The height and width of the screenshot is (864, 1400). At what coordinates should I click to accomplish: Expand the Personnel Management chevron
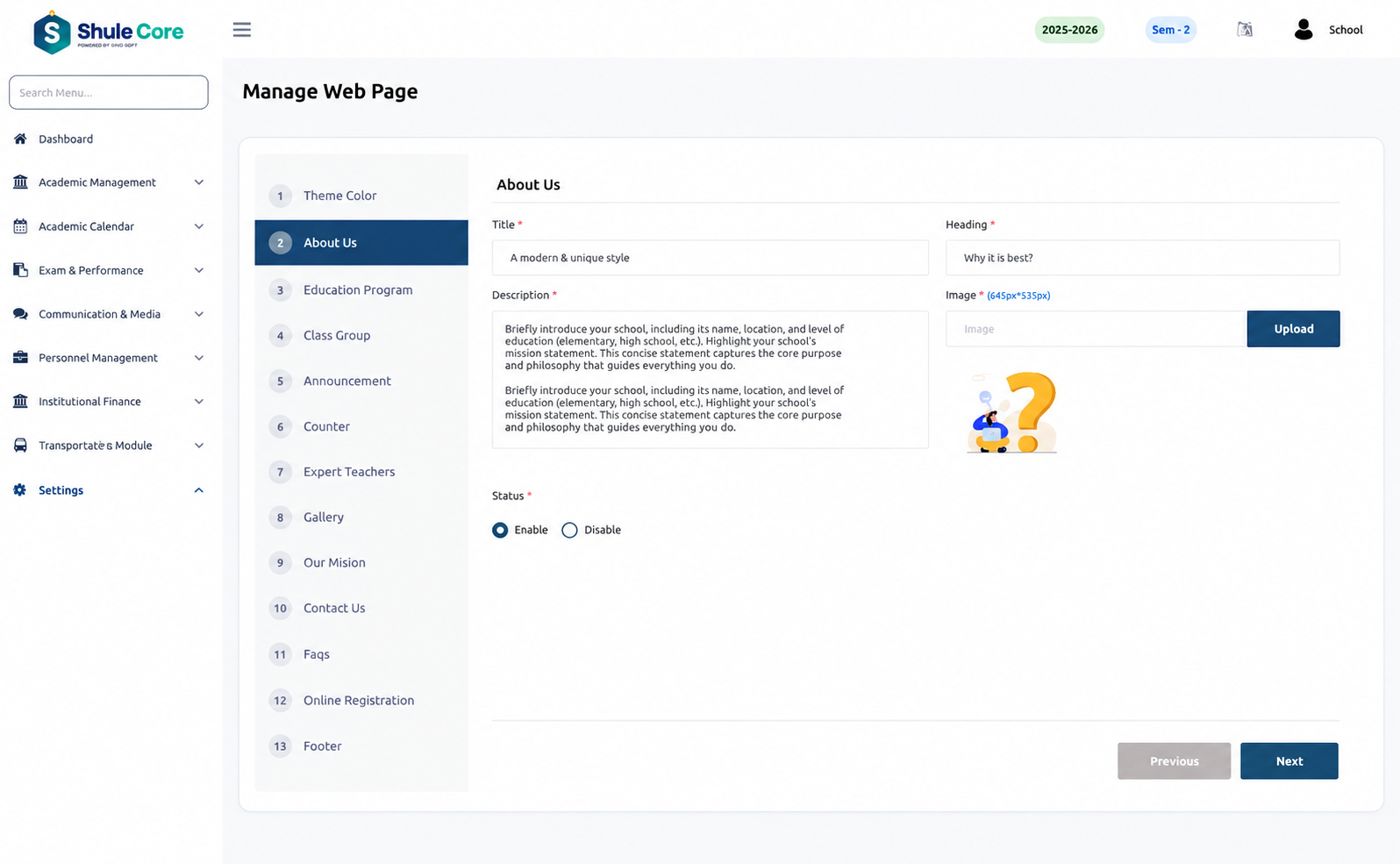pyautogui.click(x=199, y=358)
